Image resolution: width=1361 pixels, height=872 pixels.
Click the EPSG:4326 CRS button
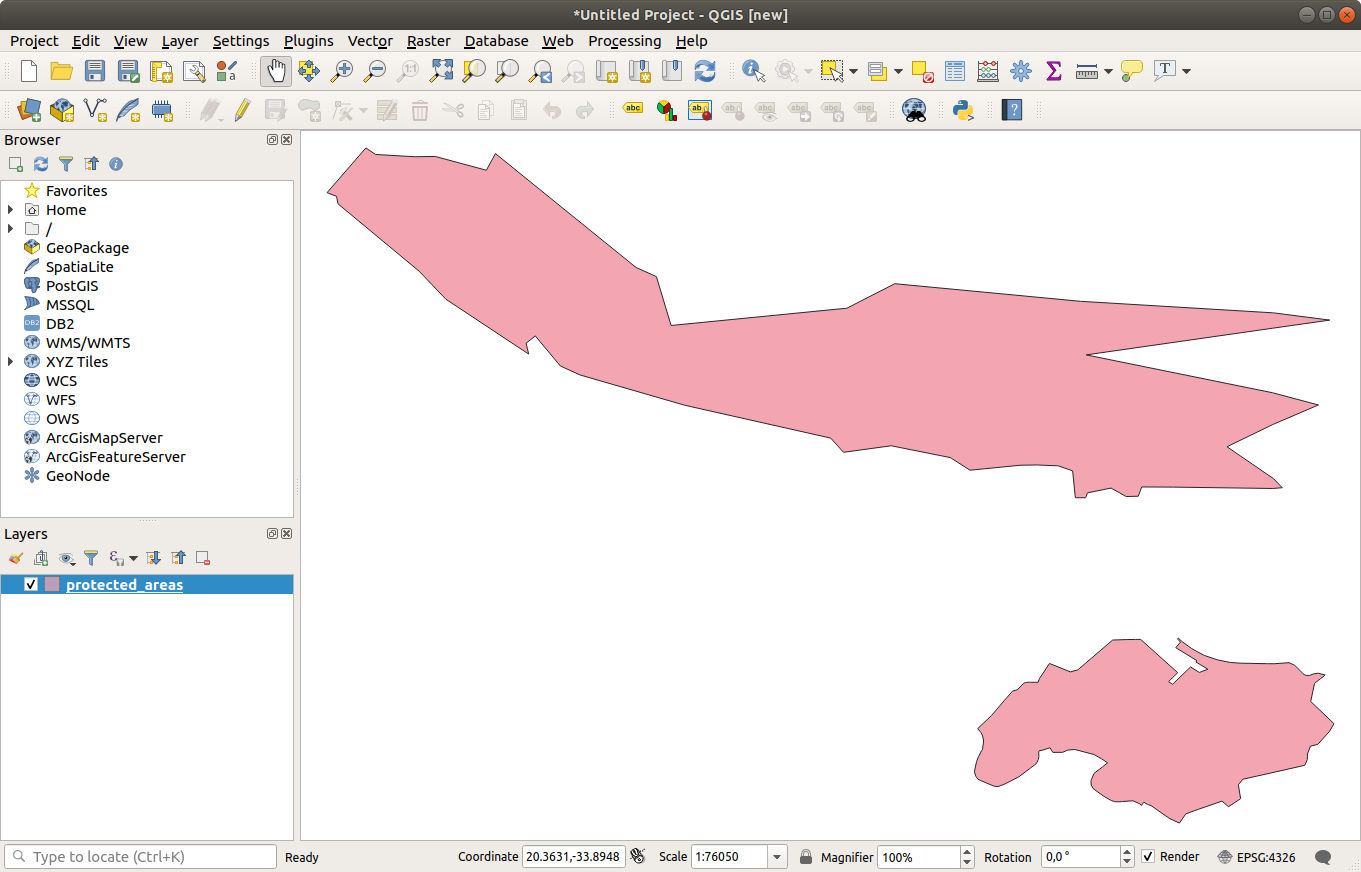[x=1257, y=857]
